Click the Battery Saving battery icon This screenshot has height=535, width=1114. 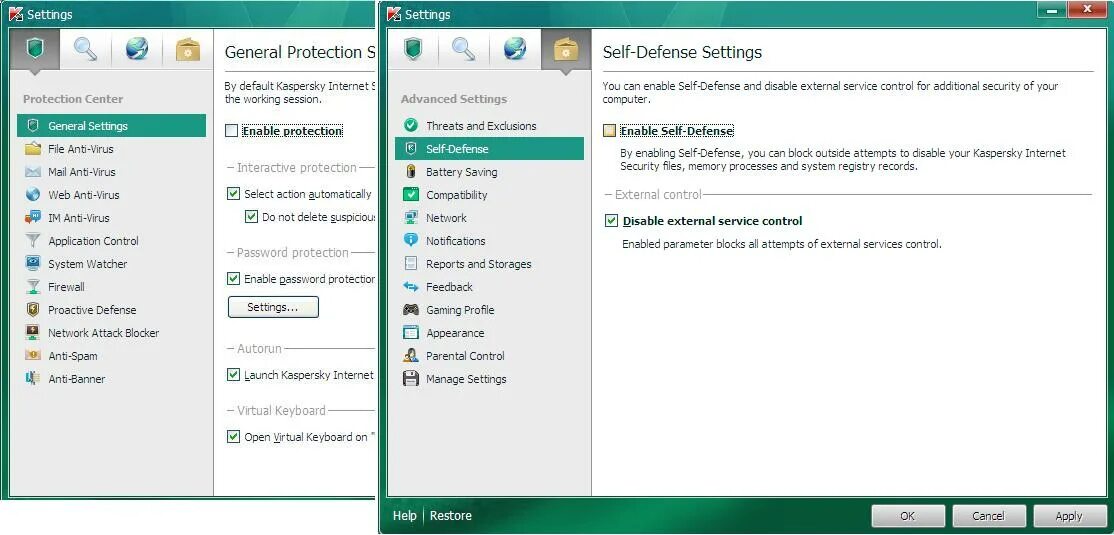pos(411,172)
